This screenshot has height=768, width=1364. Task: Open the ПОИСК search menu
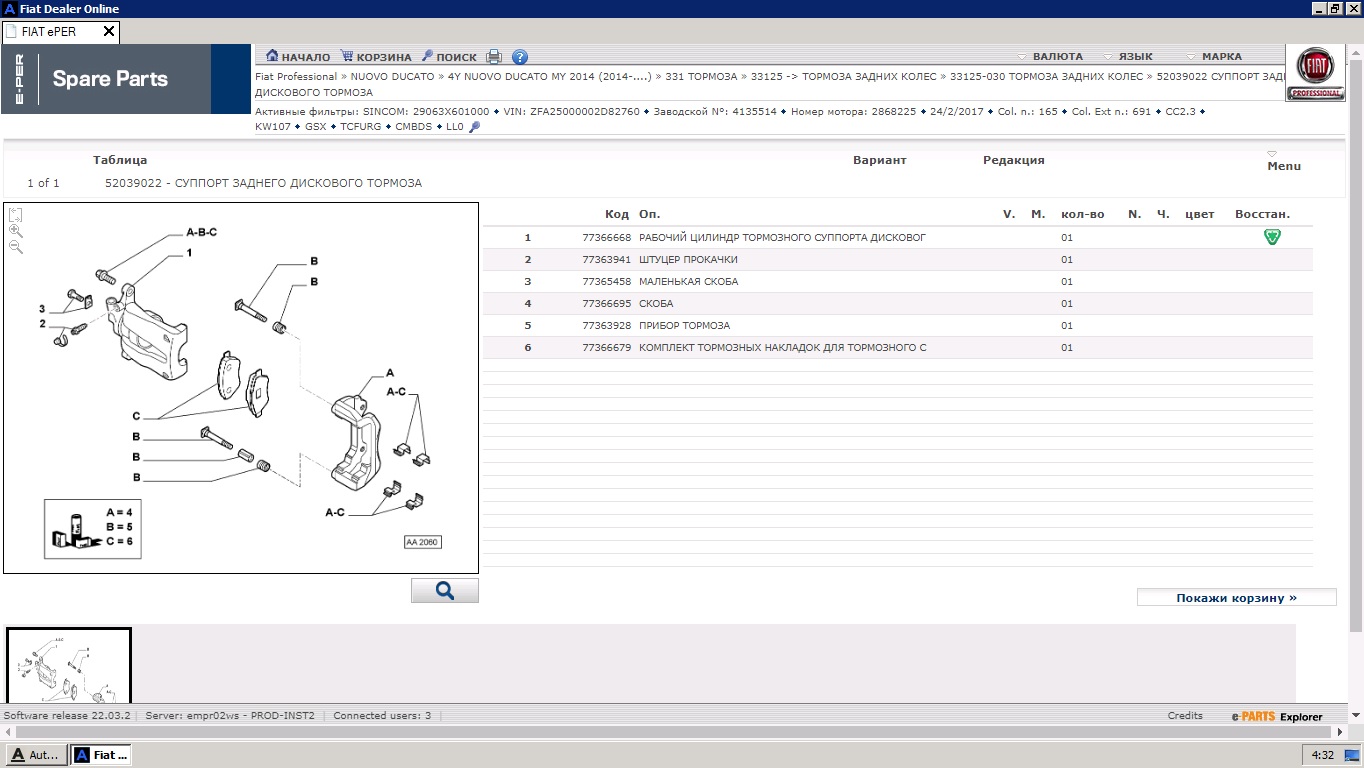click(x=449, y=57)
